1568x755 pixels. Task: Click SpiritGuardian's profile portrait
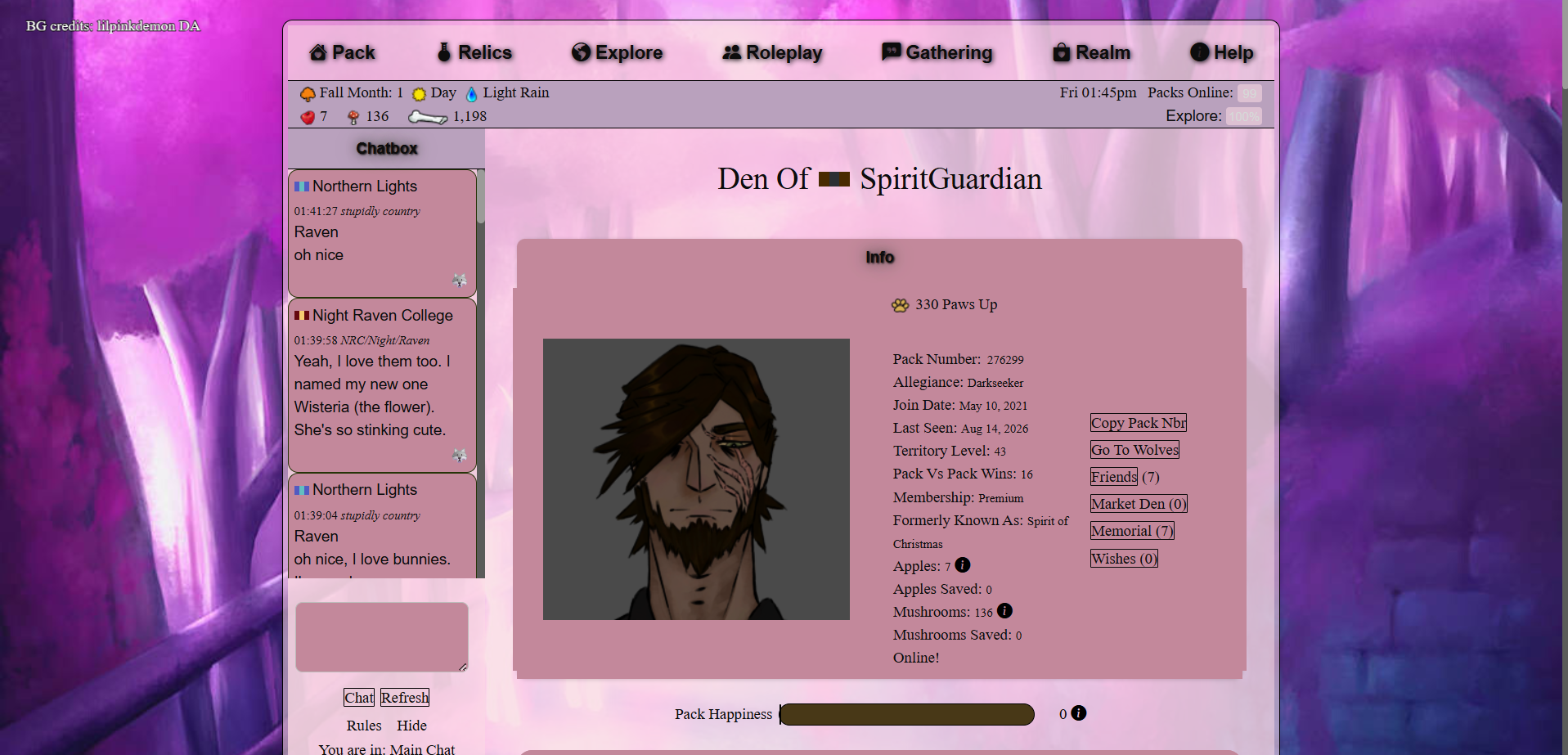tap(696, 479)
